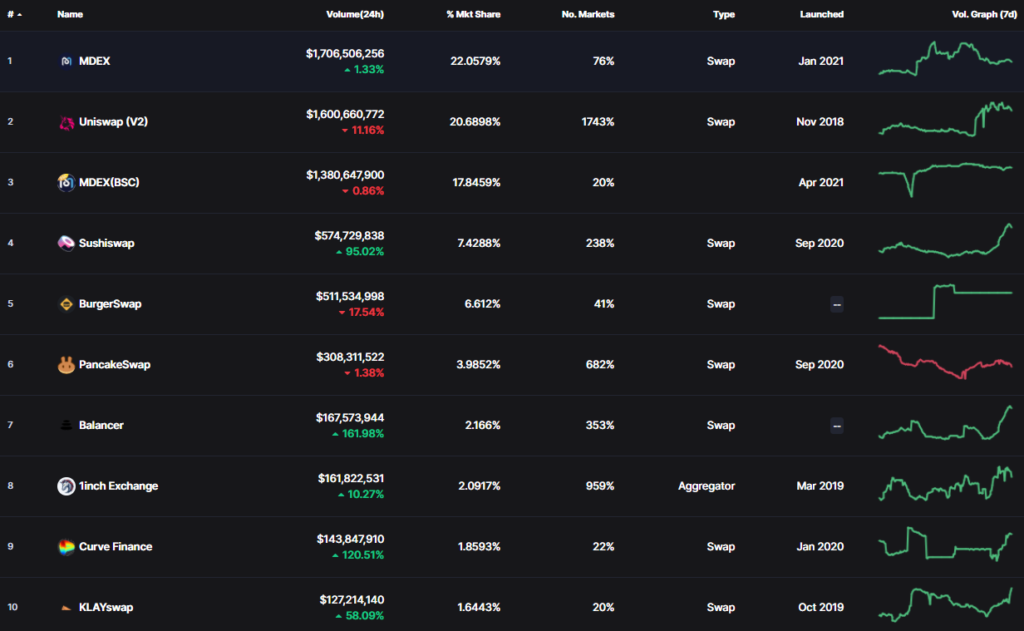Sort table by Launched column header
The image size is (1024, 631).
(x=822, y=14)
